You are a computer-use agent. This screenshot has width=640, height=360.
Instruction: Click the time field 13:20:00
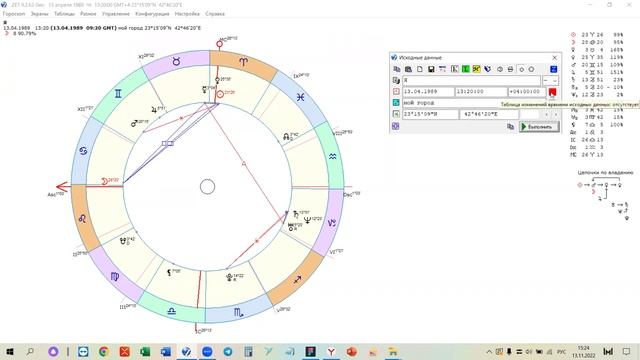click(x=481, y=91)
